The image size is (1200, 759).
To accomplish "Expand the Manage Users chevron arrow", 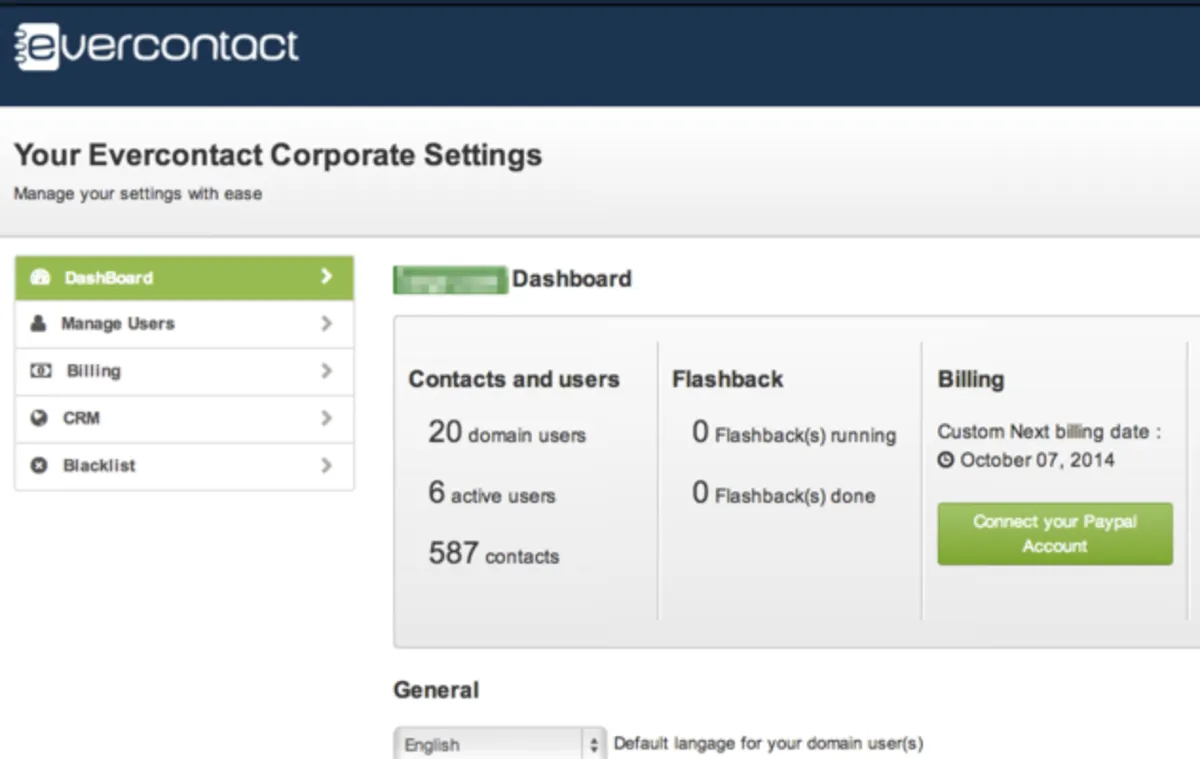I will 326,324.
